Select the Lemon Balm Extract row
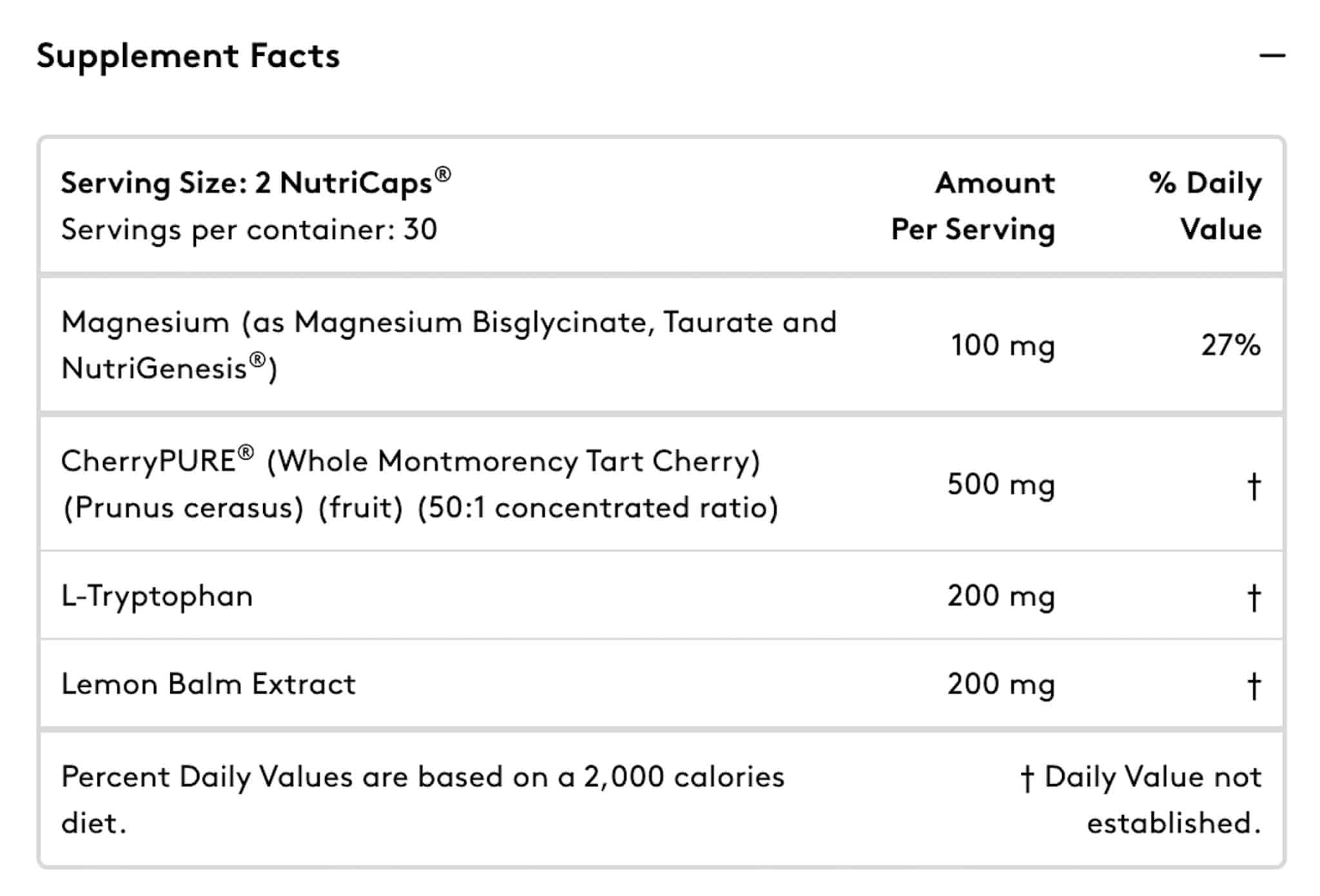 click(661, 683)
